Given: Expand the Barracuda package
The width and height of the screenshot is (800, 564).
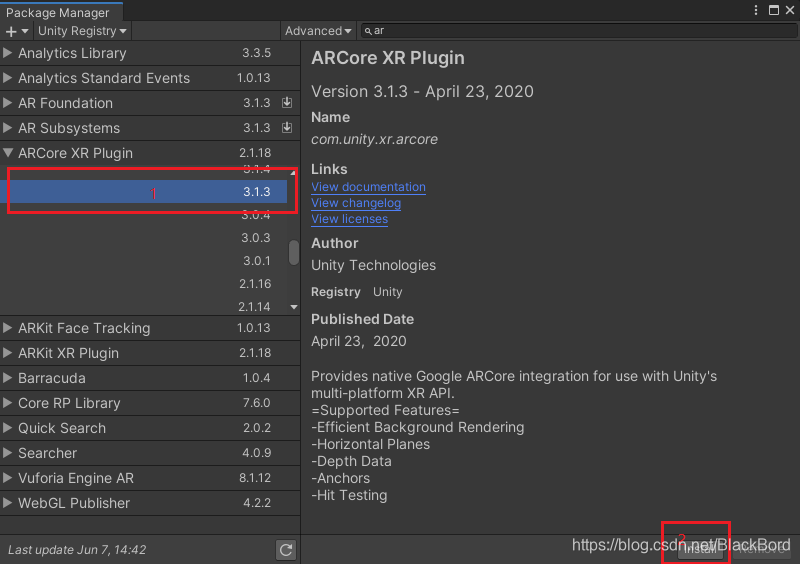Looking at the screenshot, I should tap(7, 378).
